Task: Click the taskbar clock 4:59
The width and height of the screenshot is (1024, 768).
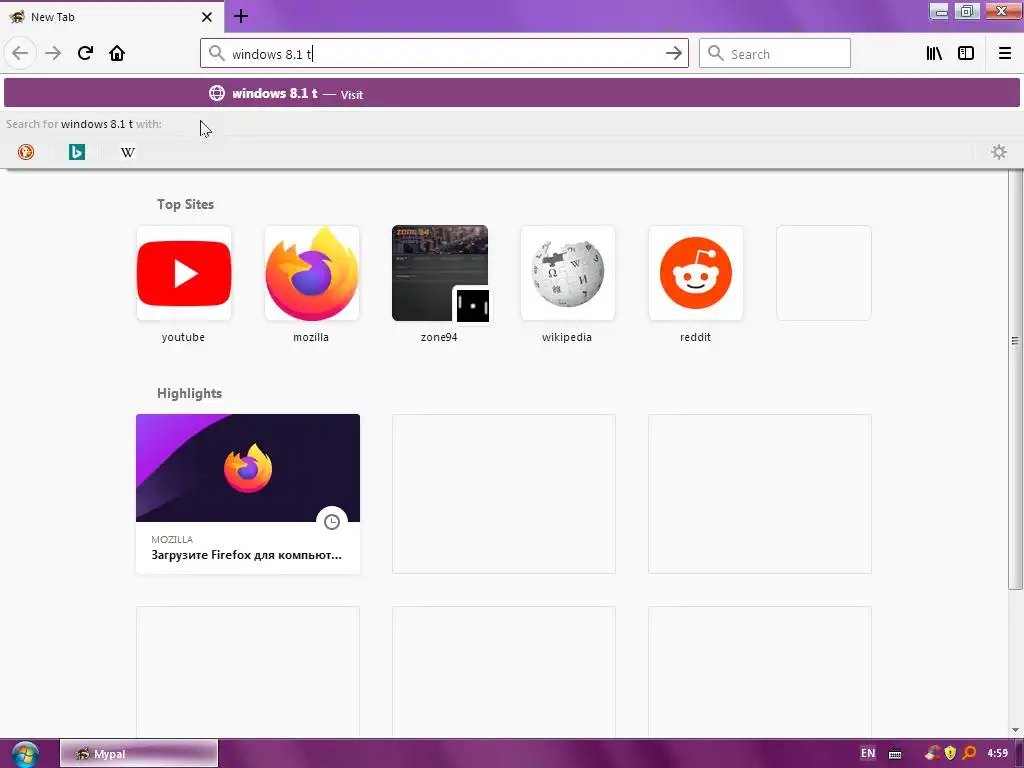Action: pyautogui.click(x=997, y=753)
